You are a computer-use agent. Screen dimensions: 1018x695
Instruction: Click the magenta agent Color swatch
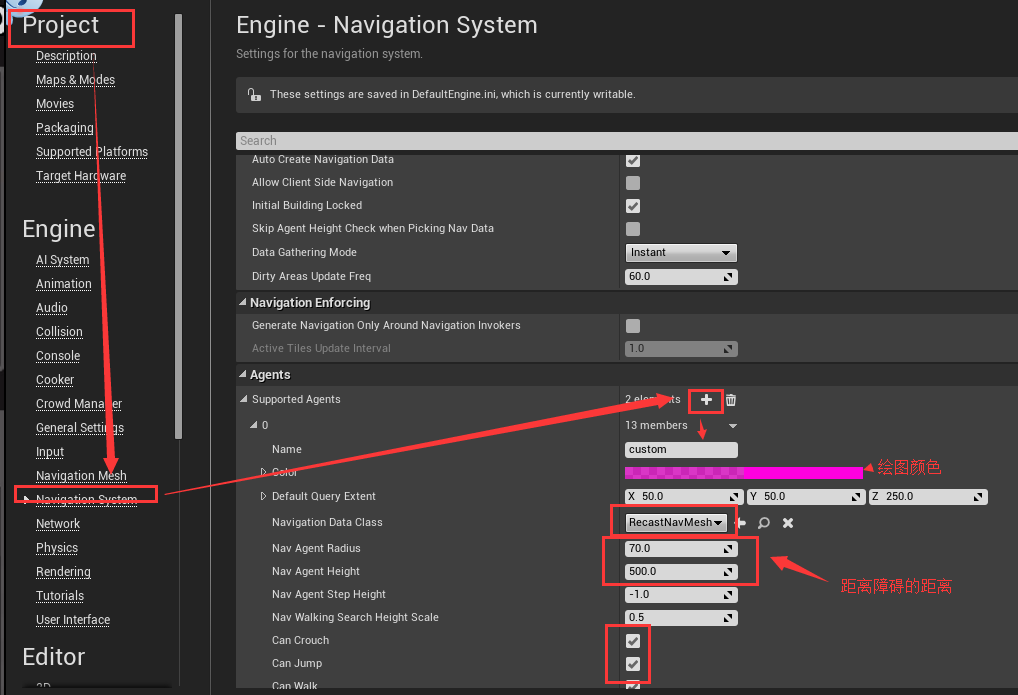743,473
